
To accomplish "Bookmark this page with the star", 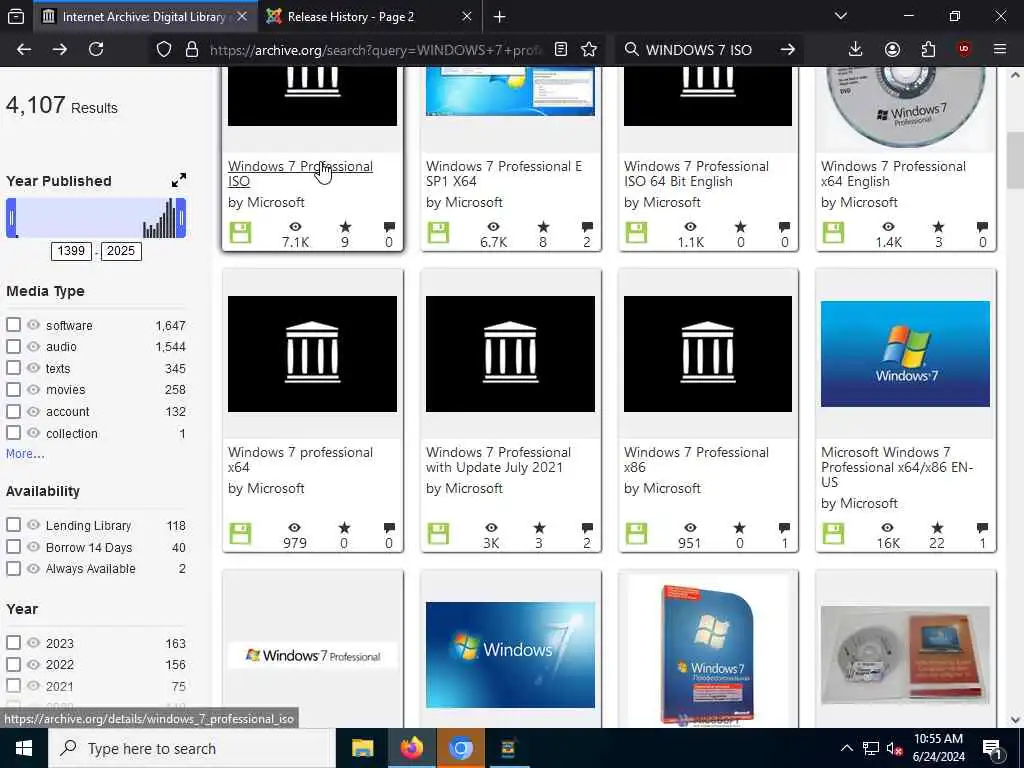I will coord(589,49).
